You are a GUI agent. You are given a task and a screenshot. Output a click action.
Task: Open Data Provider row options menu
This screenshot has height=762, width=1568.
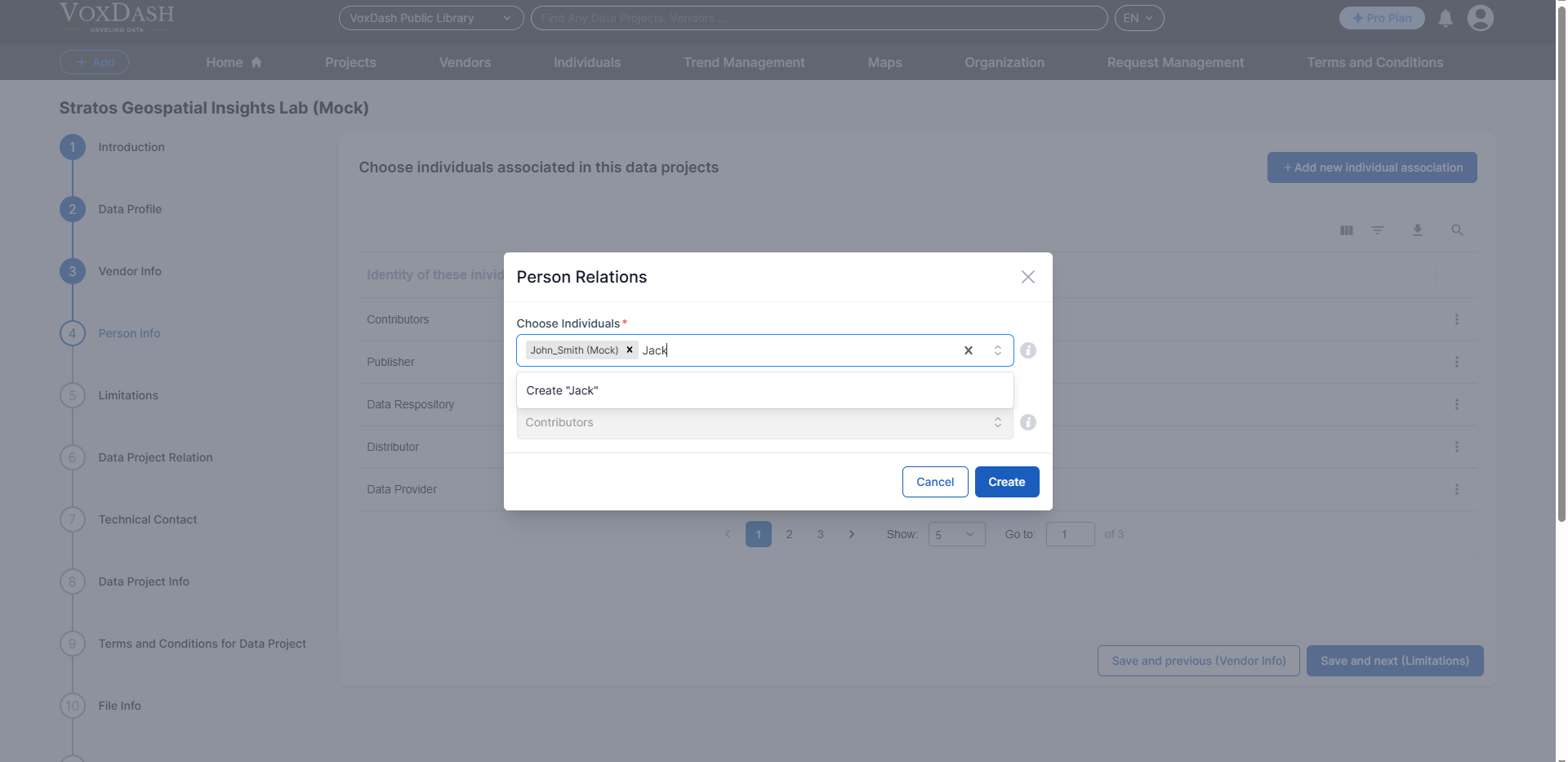click(x=1456, y=489)
